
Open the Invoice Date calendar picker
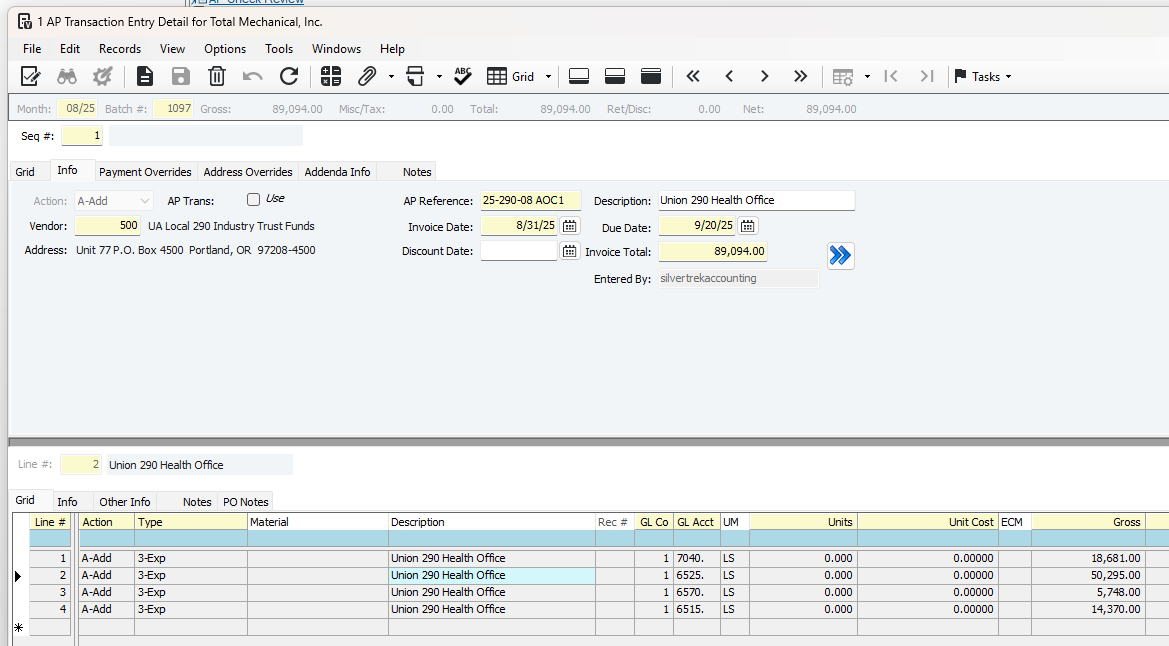[x=570, y=226]
